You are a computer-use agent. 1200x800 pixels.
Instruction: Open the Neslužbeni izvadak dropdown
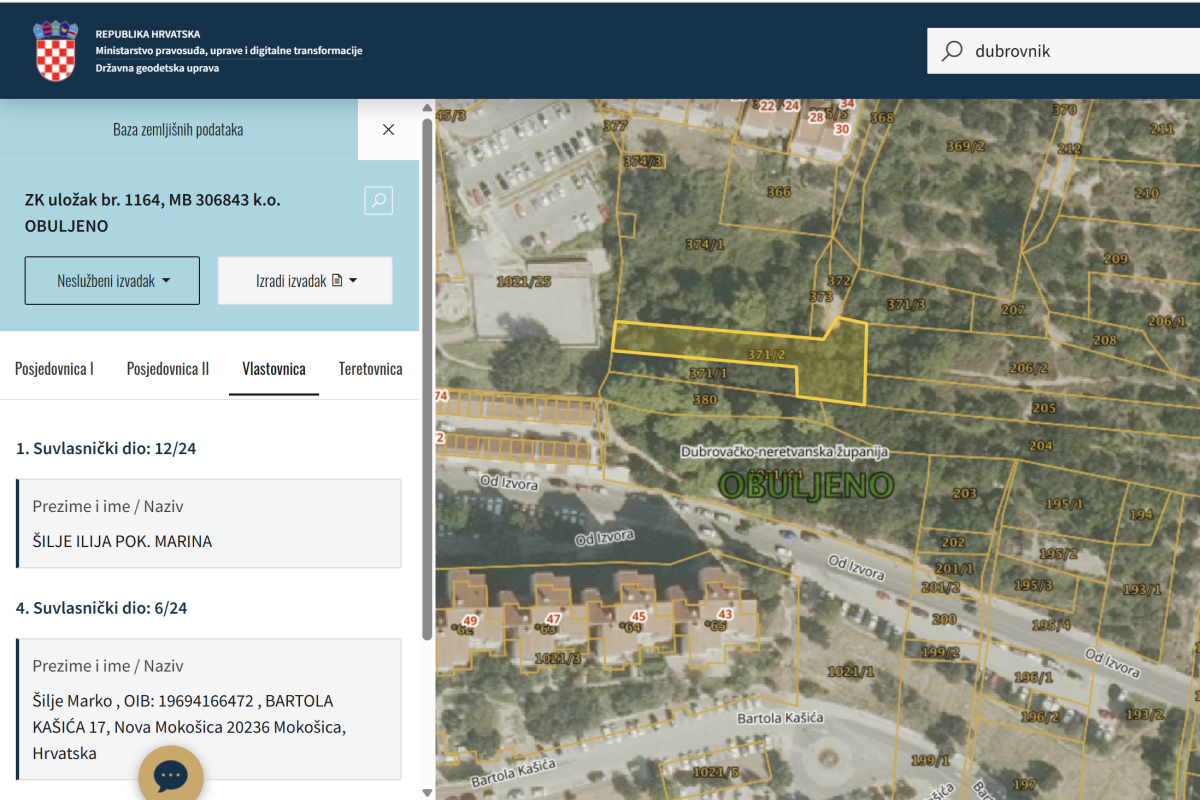[112, 281]
